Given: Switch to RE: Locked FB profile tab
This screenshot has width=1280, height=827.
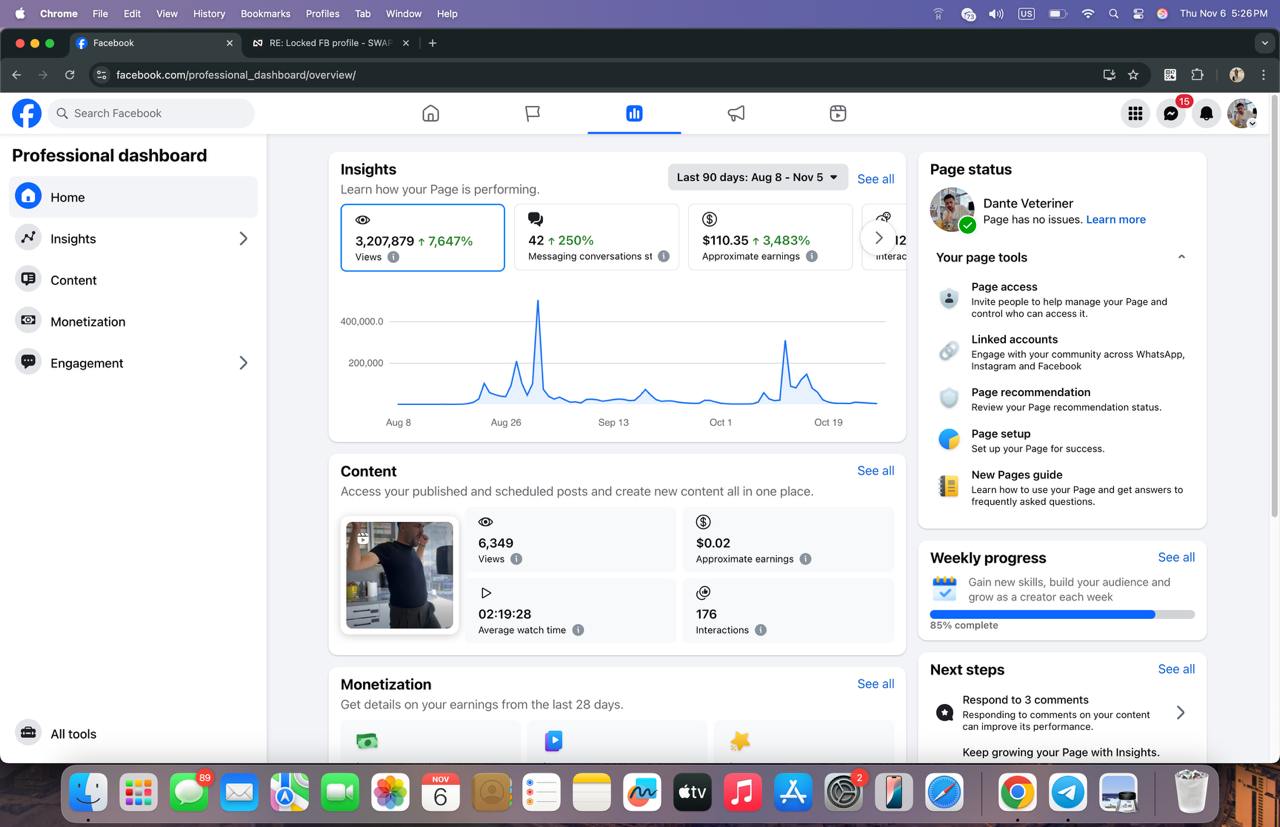Looking at the screenshot, I should [330, 43].
